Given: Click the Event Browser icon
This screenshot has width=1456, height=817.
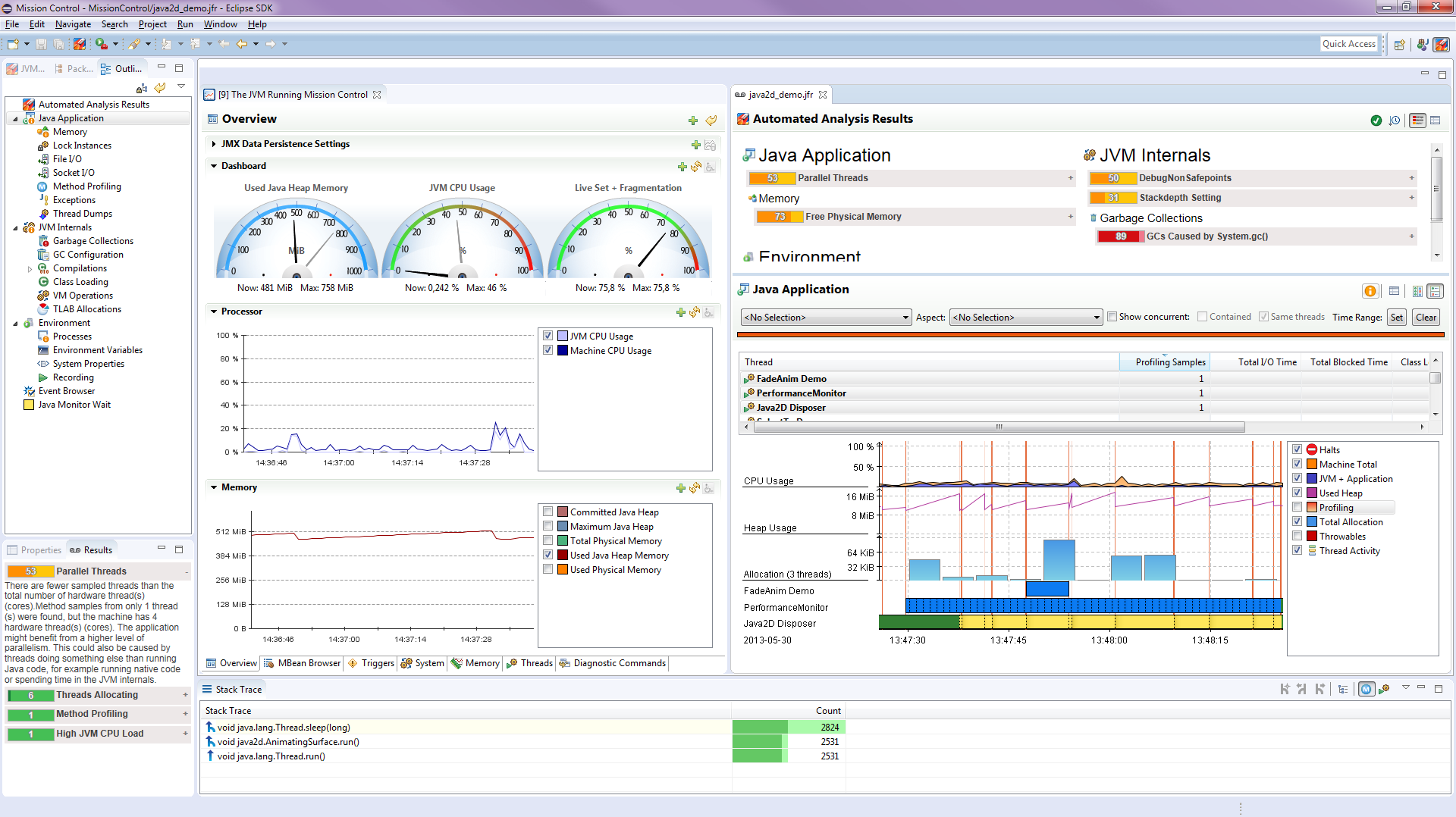Looking at the screenshot, I should click(30, 391).
